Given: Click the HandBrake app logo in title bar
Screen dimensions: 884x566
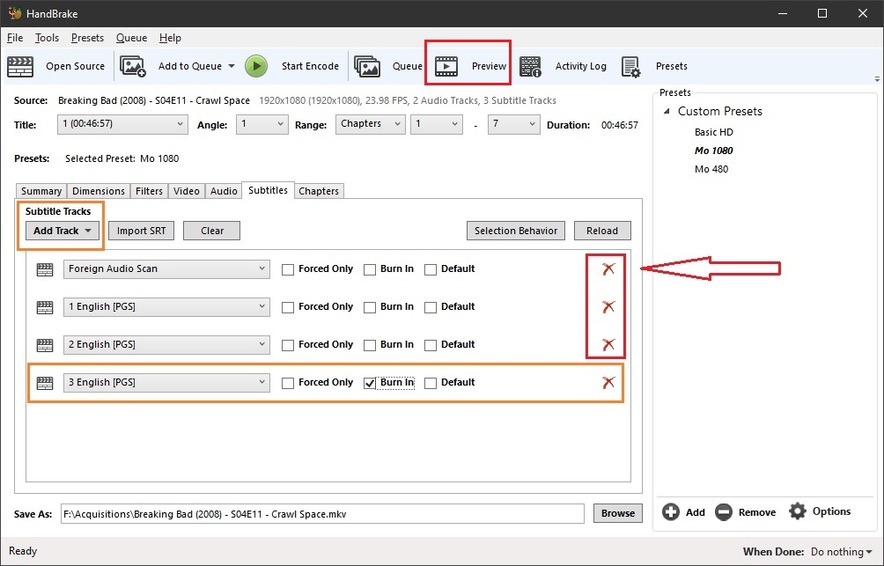Looking at the screenshot, I should 14,13.
